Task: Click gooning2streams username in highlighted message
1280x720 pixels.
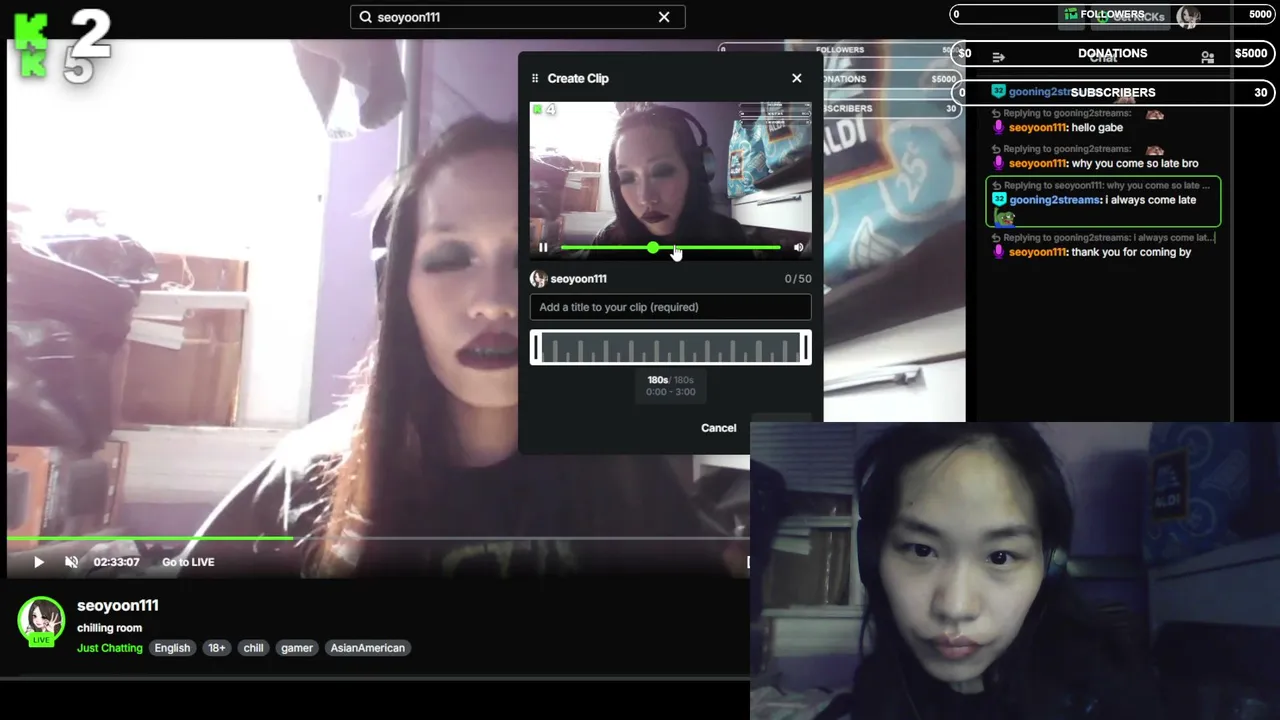Action: click(x=1055, y=200)
